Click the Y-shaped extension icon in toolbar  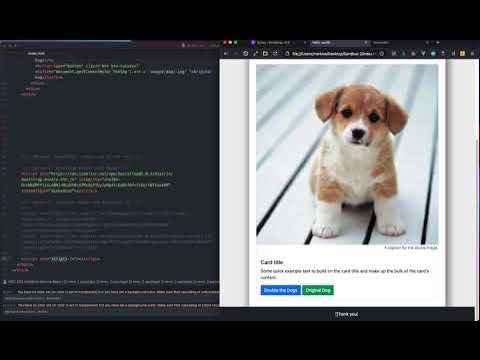tap(423, 54)
